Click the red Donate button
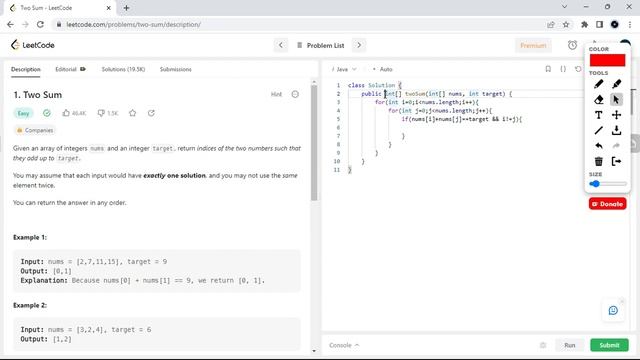The height and width of the screenshot is (360, 640). [607, 204]
